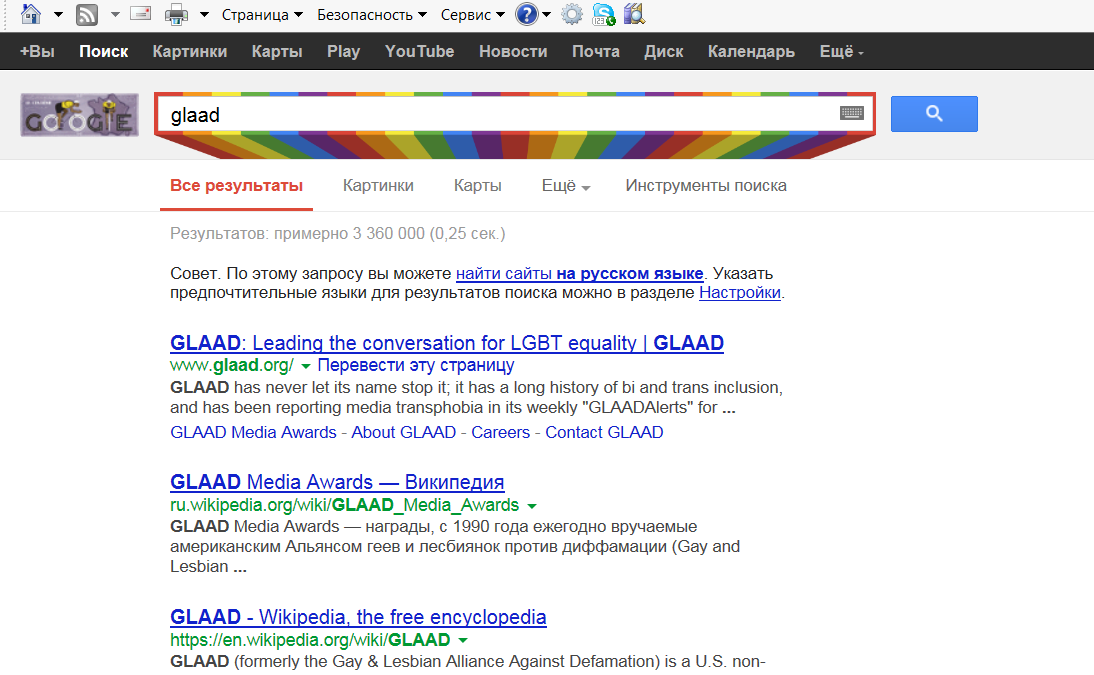1094x675 pixels.
Task: Open Play in the Google bar
Action: point(343,52)
